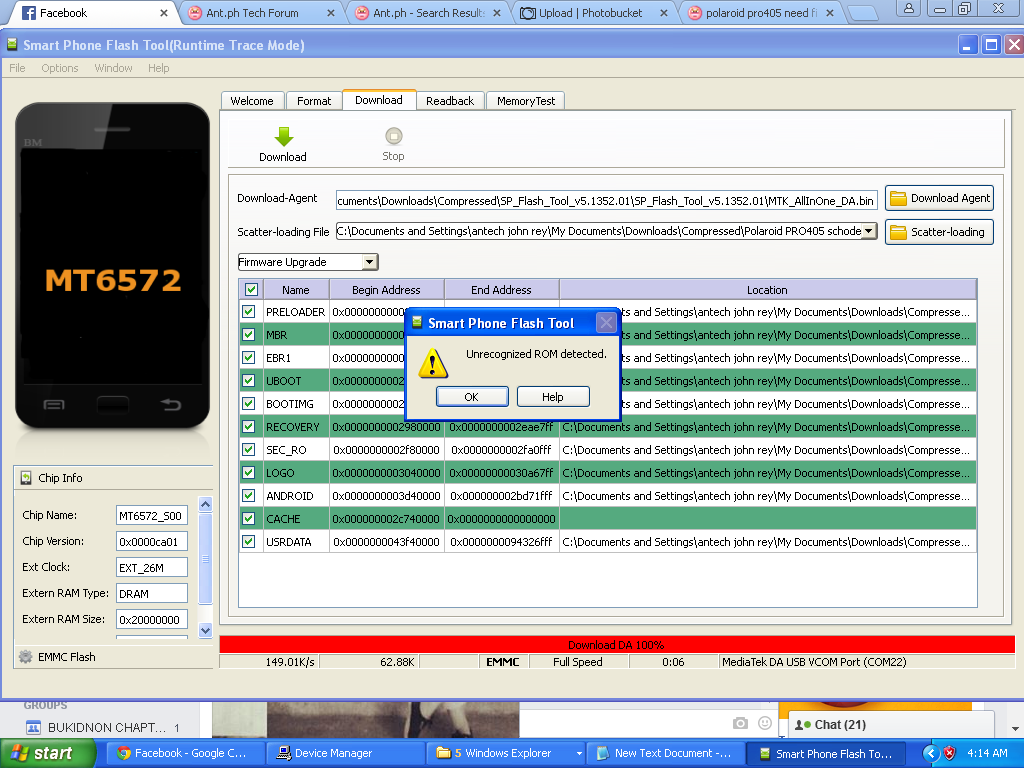Click the Download-Agent path field
This screenshot has height=768, width=1024.
coord(607,200)
